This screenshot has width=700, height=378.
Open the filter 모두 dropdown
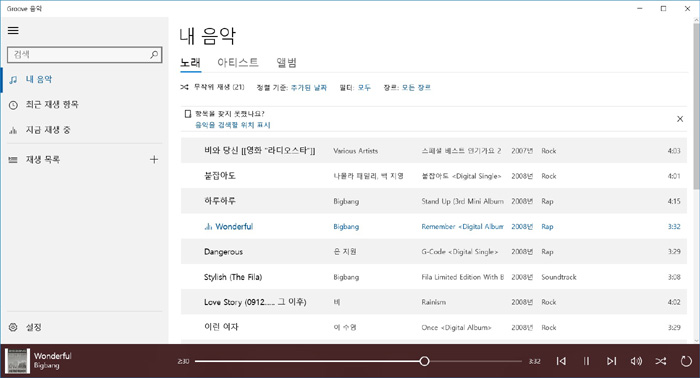point(364,87)
